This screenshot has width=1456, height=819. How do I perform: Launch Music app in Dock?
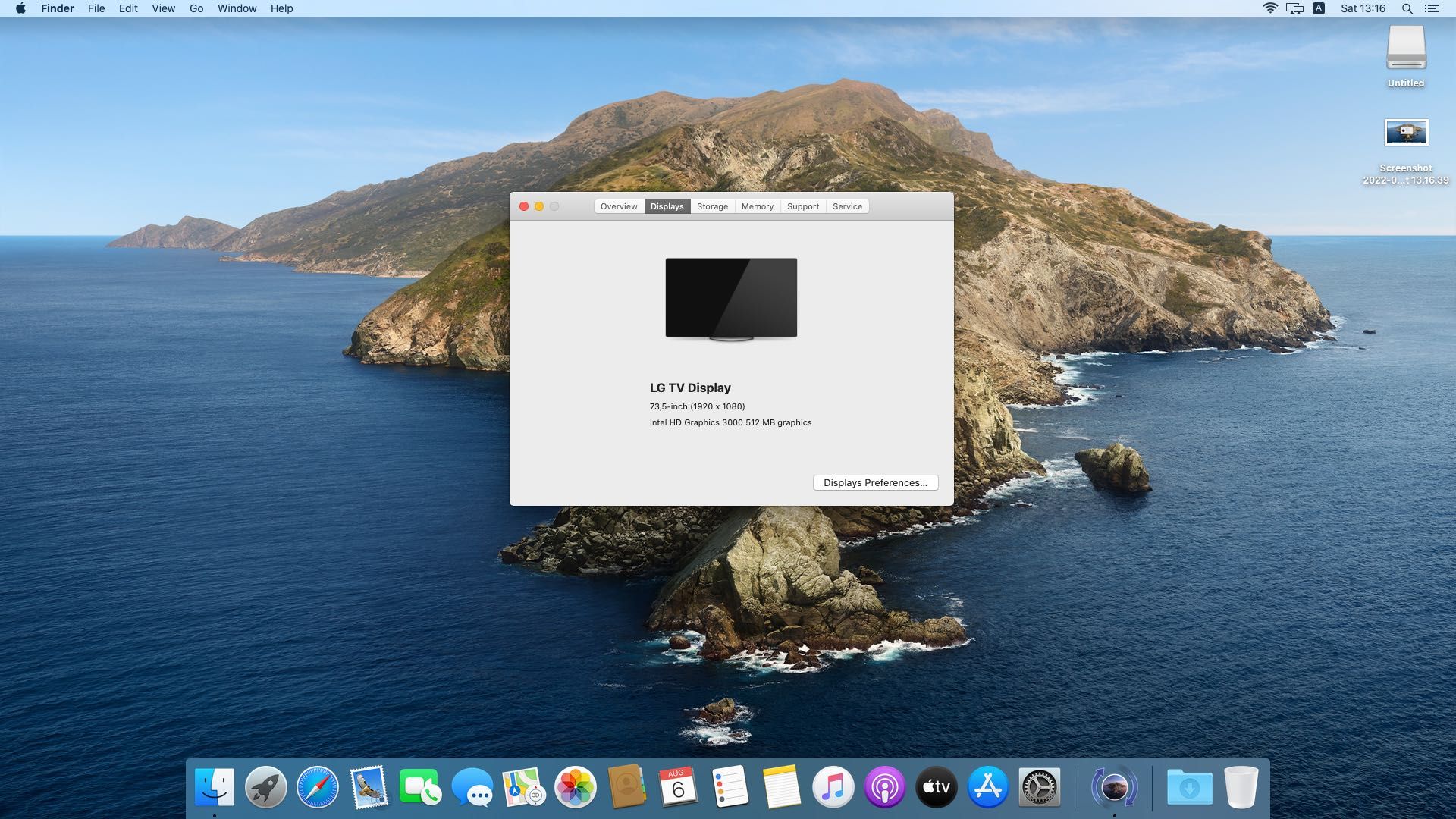click(x=833, y=787)
